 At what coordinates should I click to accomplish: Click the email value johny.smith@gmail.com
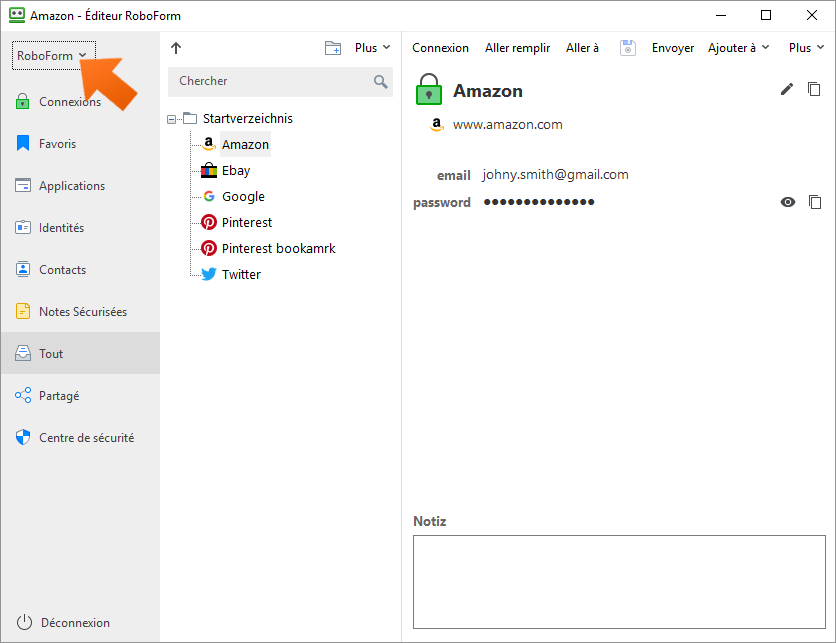(x=555, y=174)
